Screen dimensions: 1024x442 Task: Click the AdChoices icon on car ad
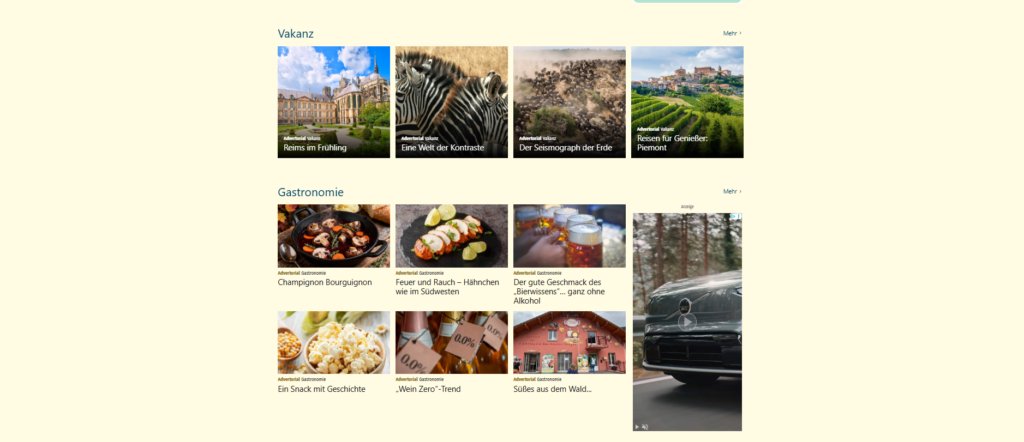click(x=736, y=216)
